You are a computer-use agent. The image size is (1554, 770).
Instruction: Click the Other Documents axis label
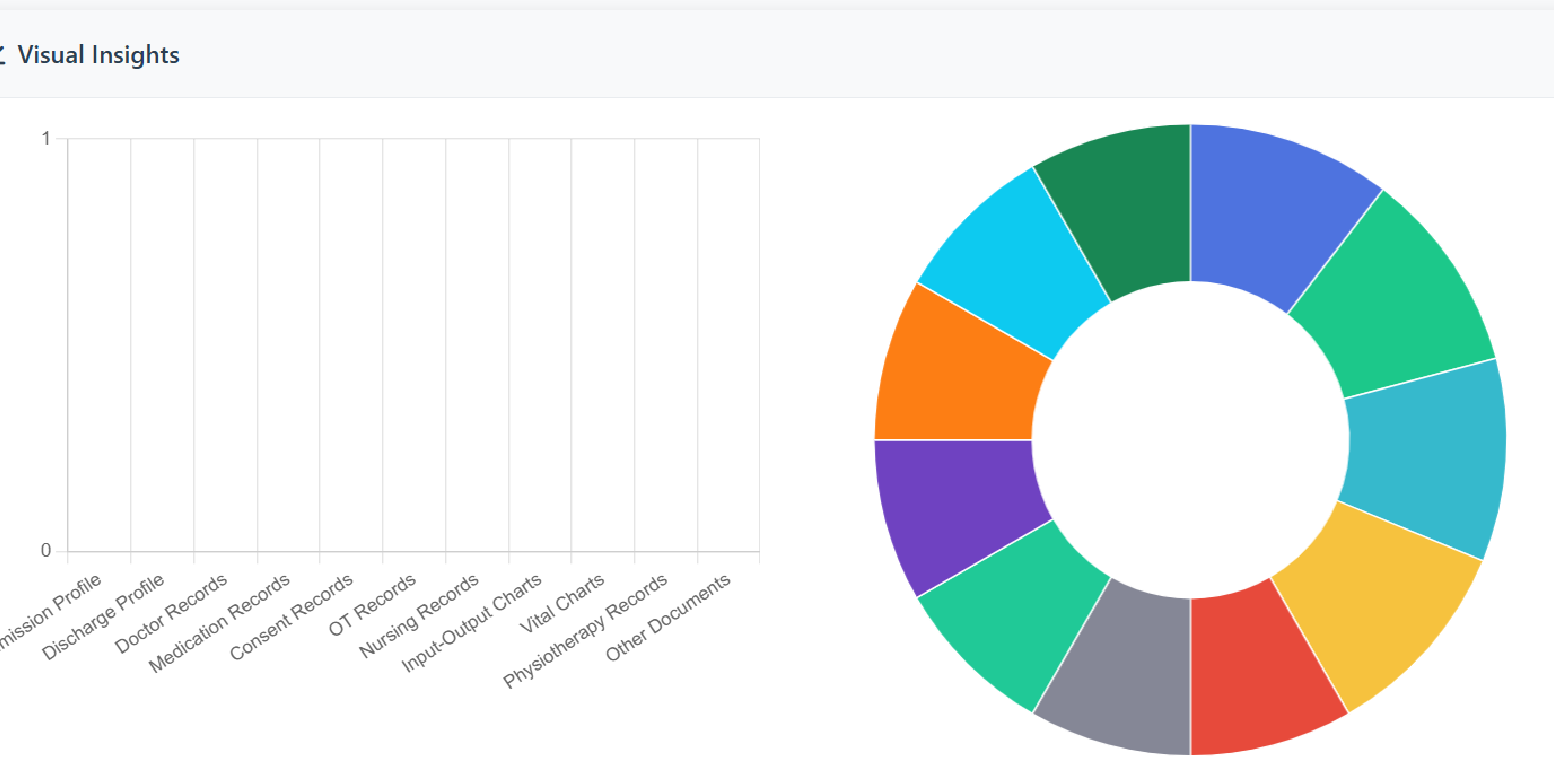[669, 617]
